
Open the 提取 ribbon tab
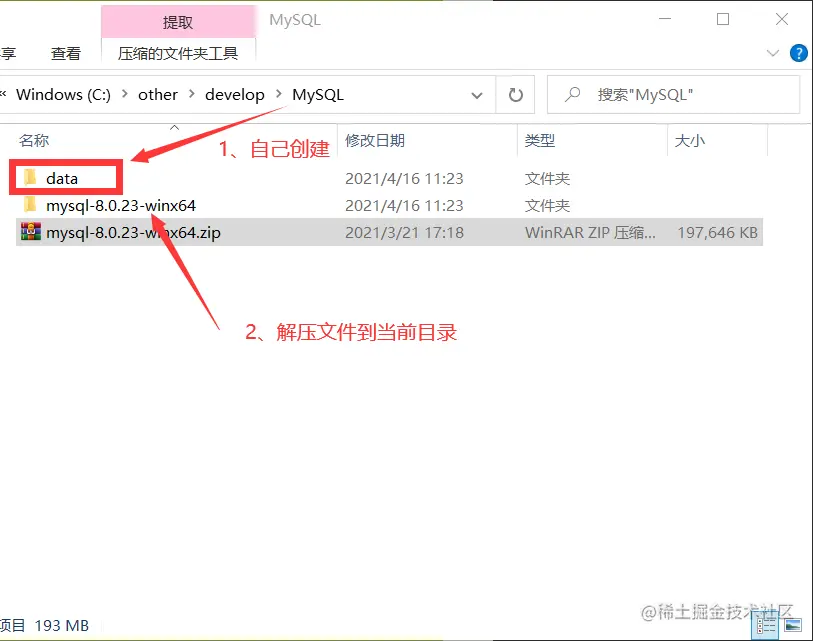178,22
